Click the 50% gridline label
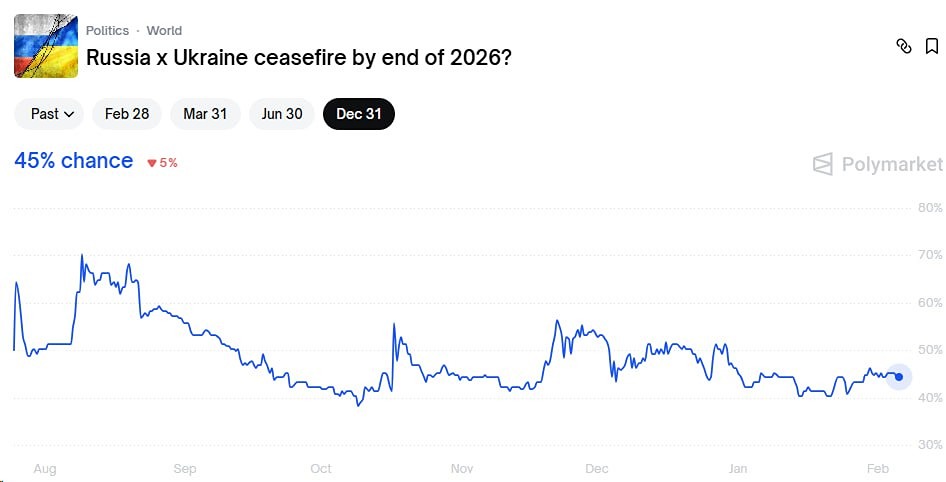The image size is (946, 482). [930, 350]
